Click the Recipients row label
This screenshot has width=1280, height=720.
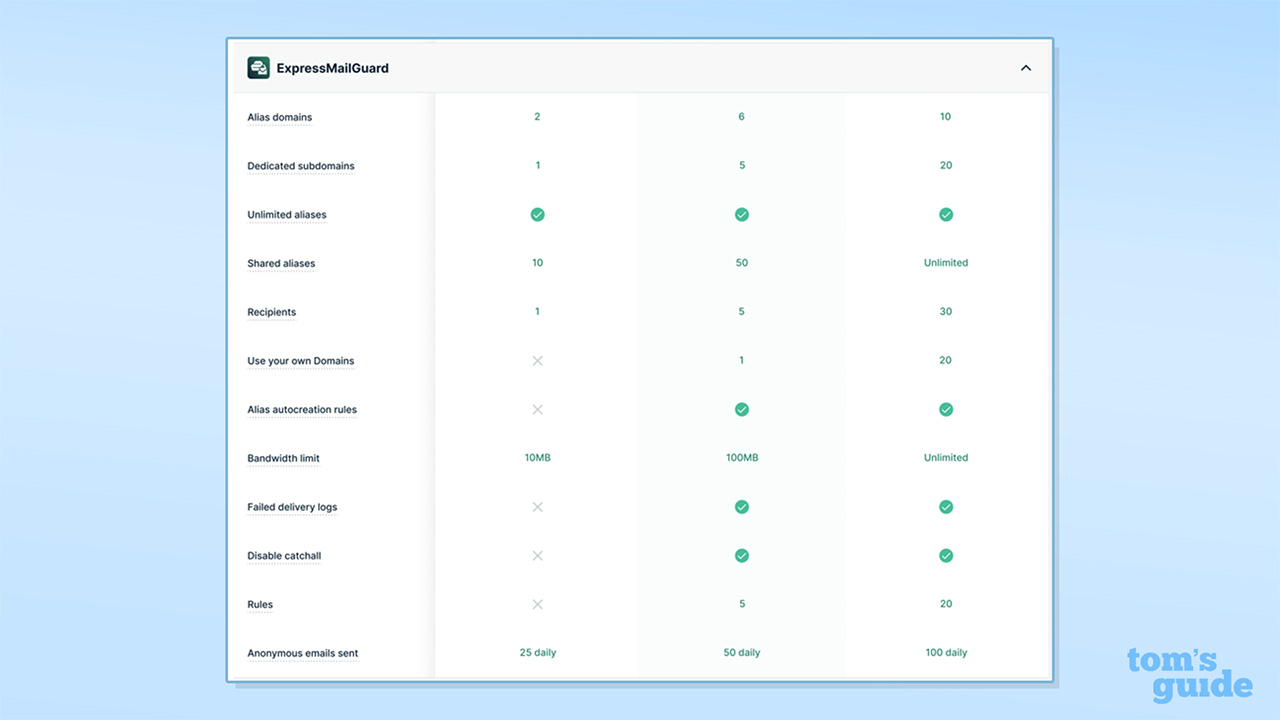click(271, 312)
